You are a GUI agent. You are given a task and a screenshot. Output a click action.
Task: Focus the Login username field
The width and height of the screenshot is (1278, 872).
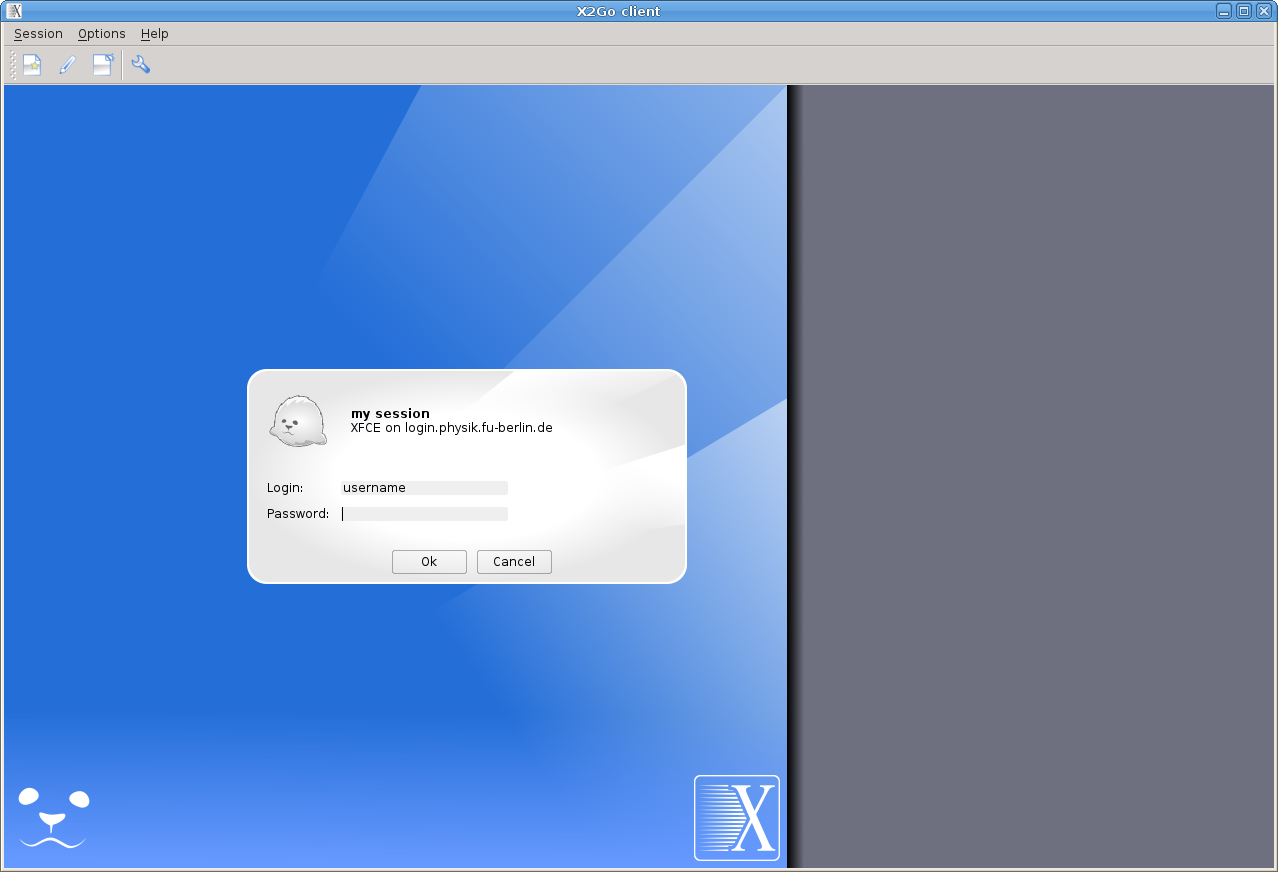point(424,488)
